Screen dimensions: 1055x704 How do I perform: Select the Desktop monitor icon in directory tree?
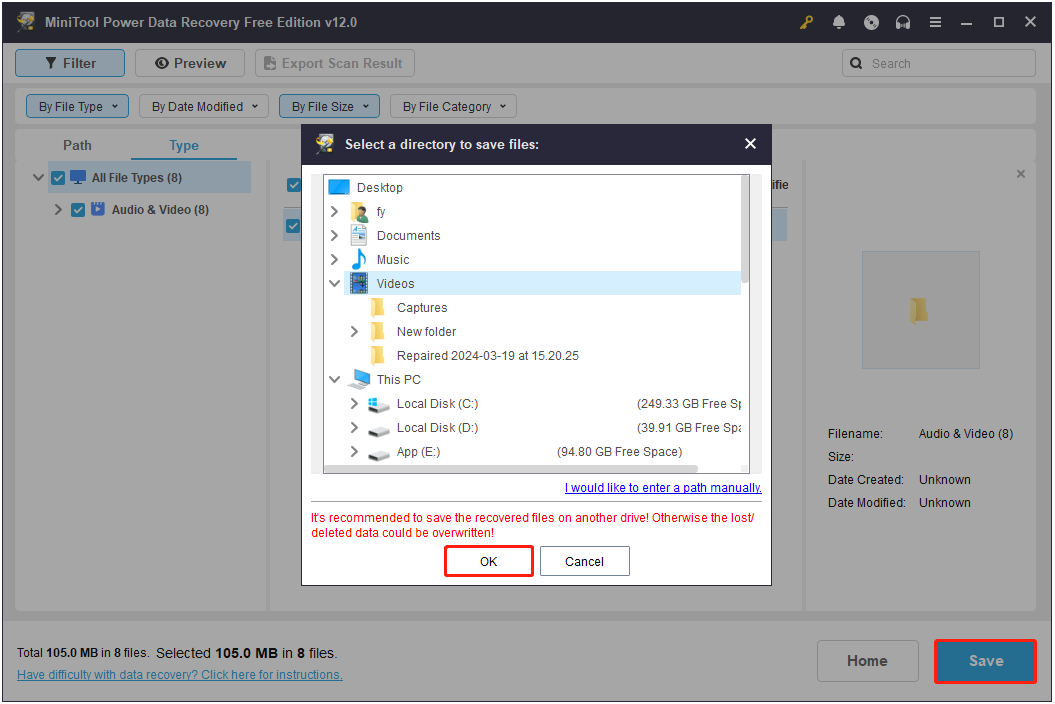[339, 187]
